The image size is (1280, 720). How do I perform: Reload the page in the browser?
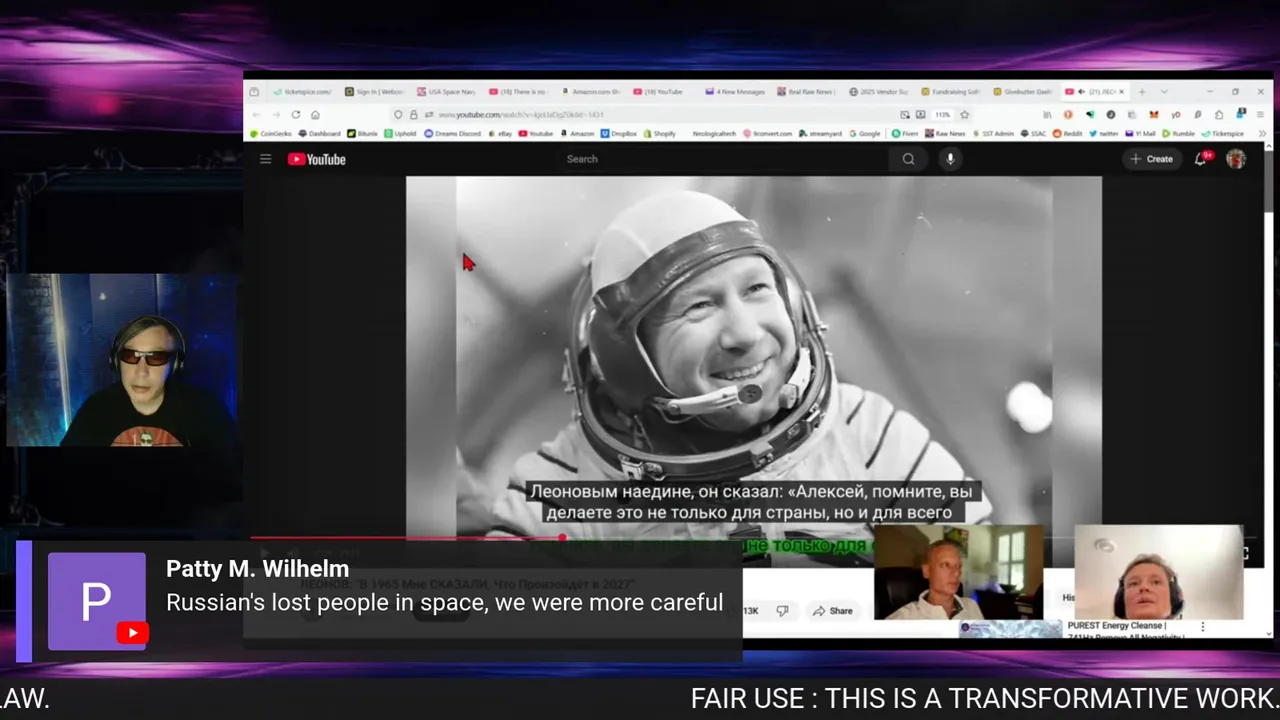pos(296,115)
